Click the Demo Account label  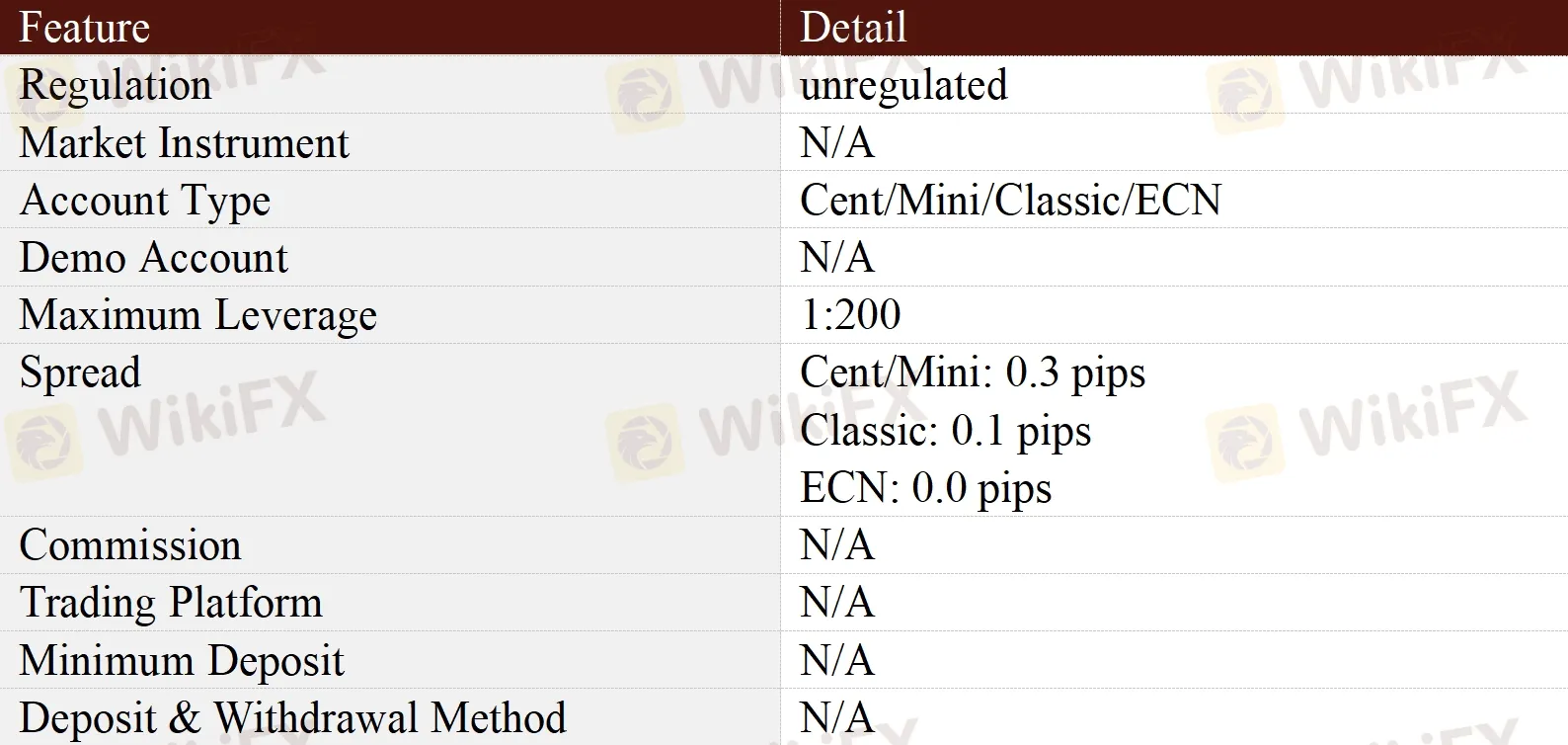click(154, 258)
